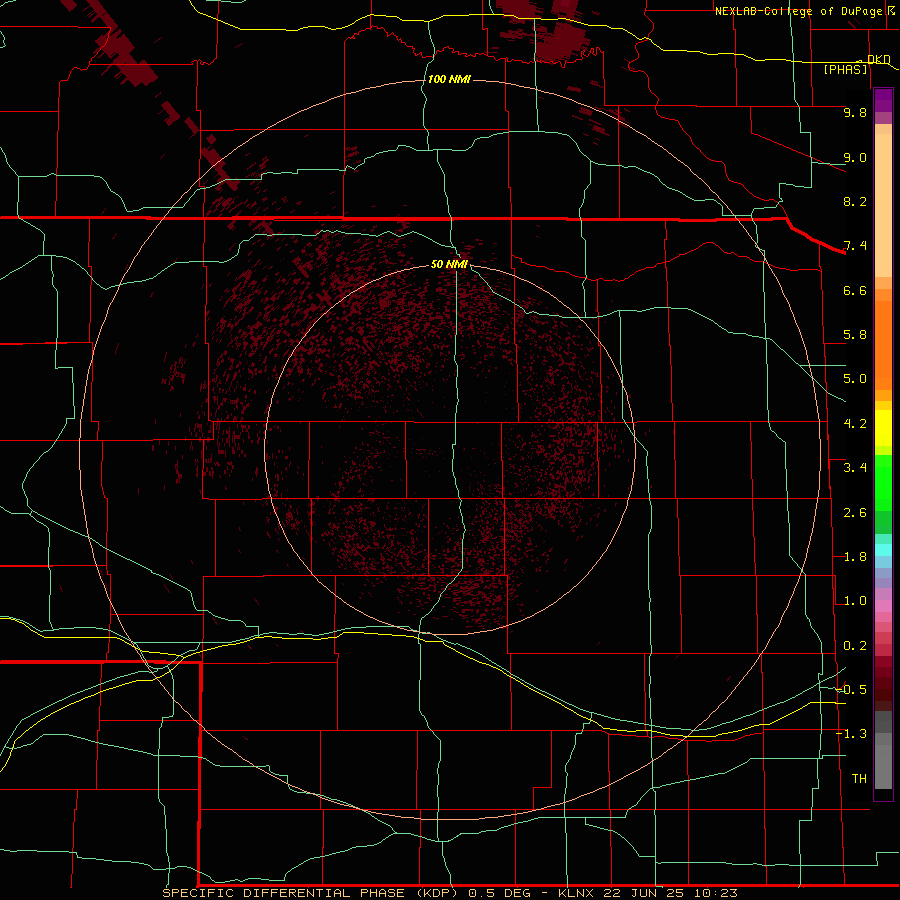Click the TH label on color scale

point(859,779)
